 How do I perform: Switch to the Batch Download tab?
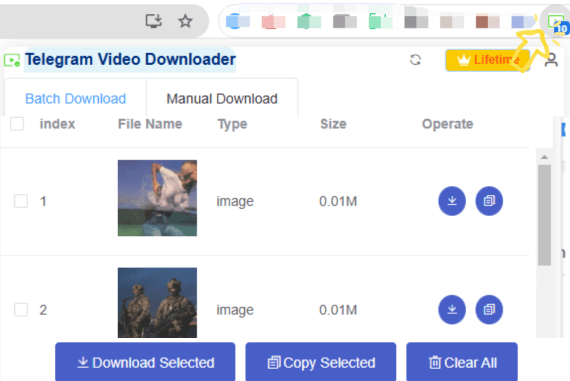tap(76, 99)
